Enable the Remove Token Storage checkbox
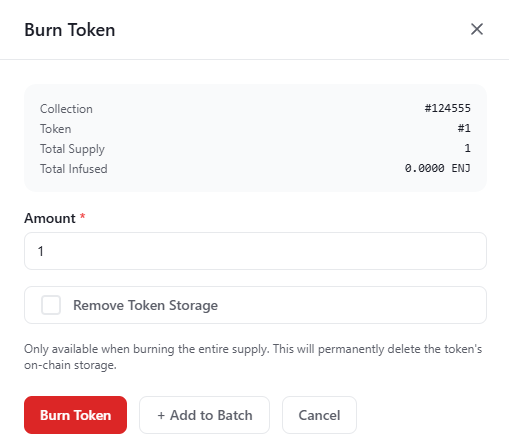Image resolution: width=509 pixels, height=445 pixels. (x=51, y=305)
